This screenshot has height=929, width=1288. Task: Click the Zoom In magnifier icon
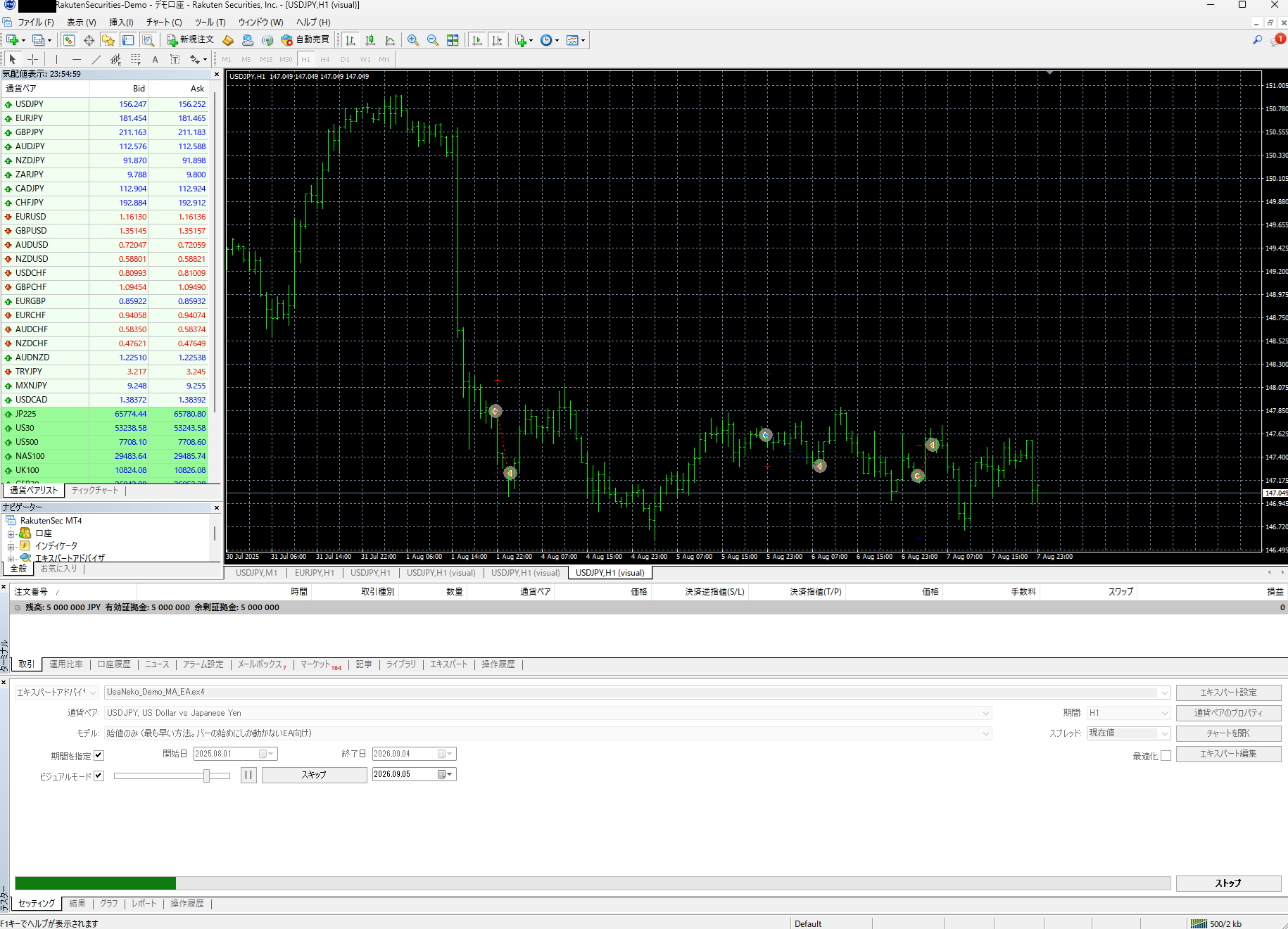(413, 40)
